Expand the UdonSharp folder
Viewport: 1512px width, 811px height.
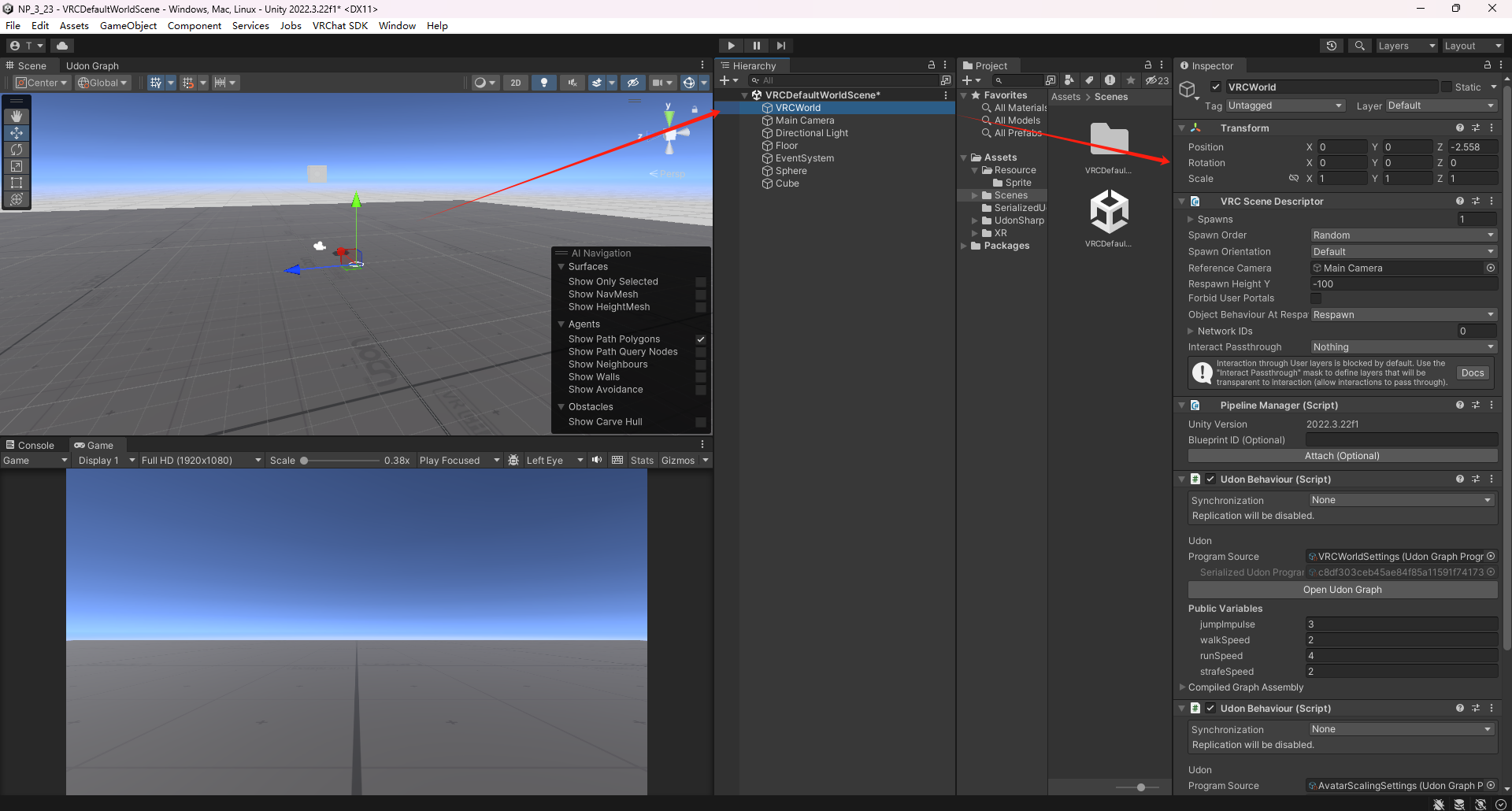click(x=975, y=221)
